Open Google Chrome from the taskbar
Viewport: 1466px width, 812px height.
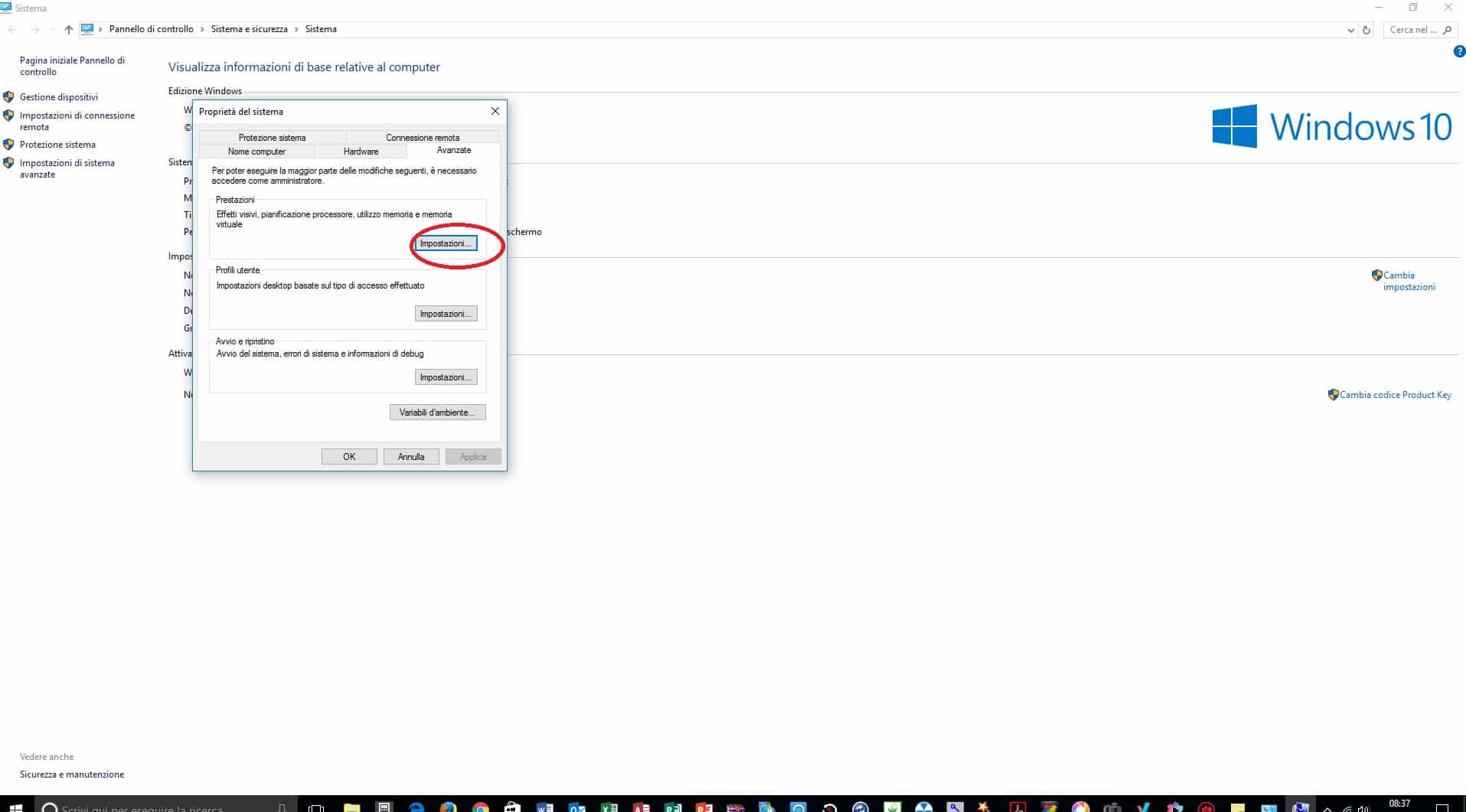pyautogui.click(x=481, y=807)
